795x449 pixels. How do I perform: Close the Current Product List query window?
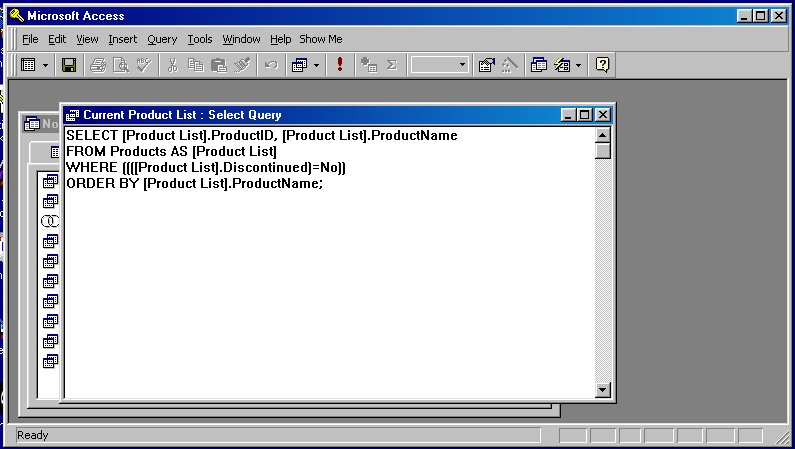[x=602, y=115]
